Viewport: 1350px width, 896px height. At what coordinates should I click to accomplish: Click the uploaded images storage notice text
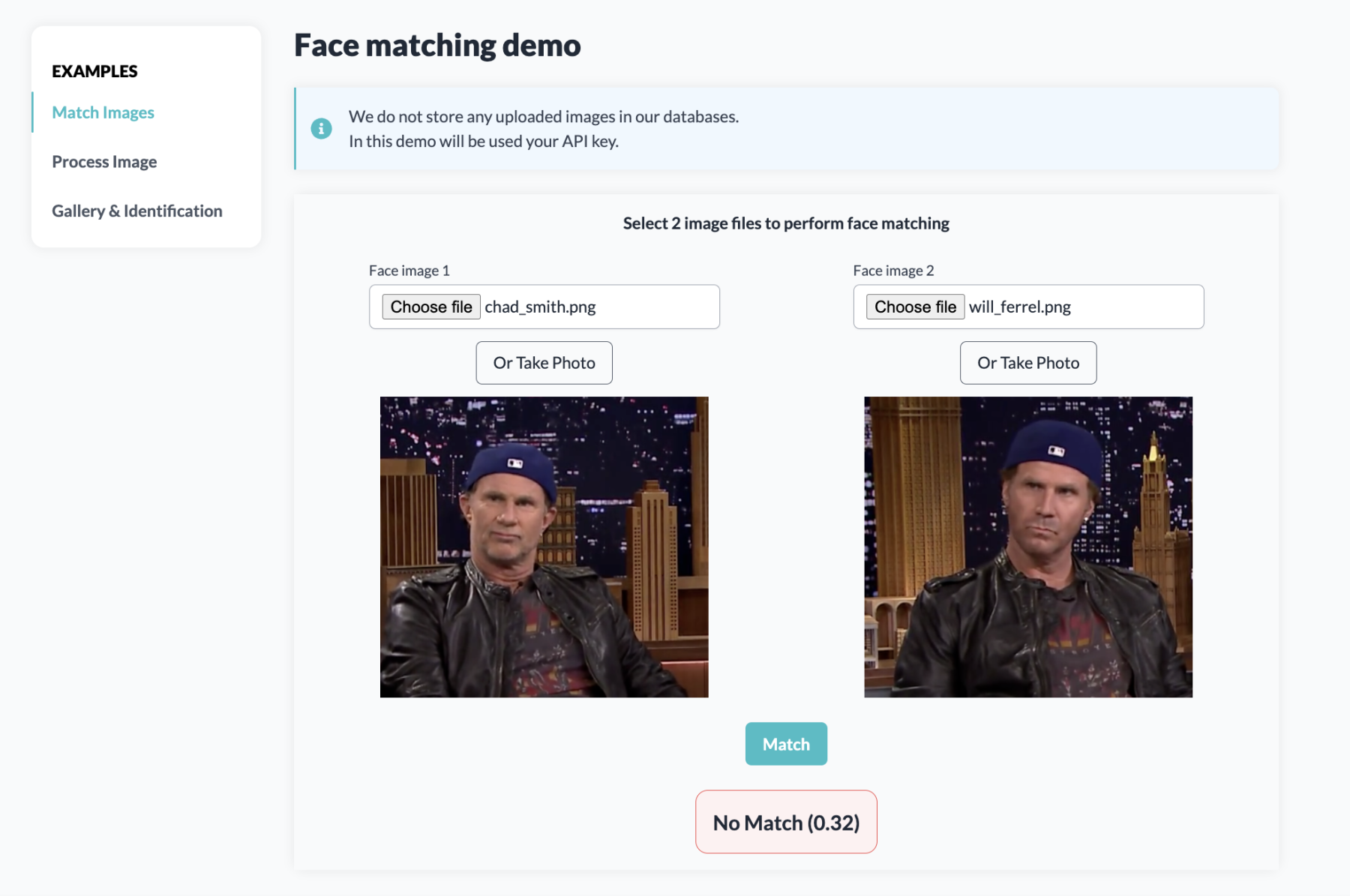tap(543, 117)
